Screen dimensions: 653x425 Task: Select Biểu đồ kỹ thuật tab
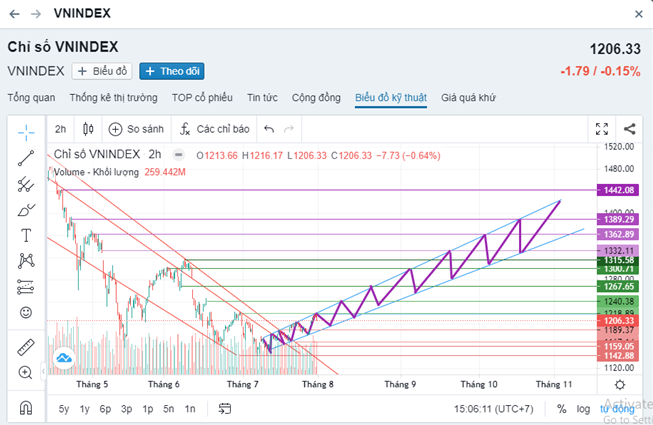click(x=391, y=98)
